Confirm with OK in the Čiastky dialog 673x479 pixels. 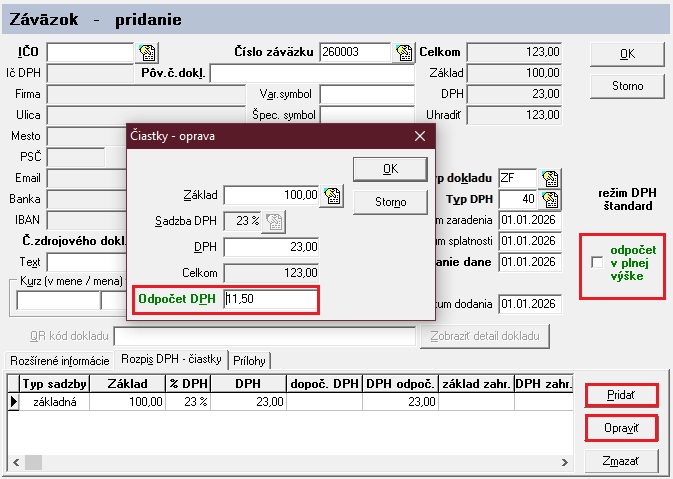(390, 169)
